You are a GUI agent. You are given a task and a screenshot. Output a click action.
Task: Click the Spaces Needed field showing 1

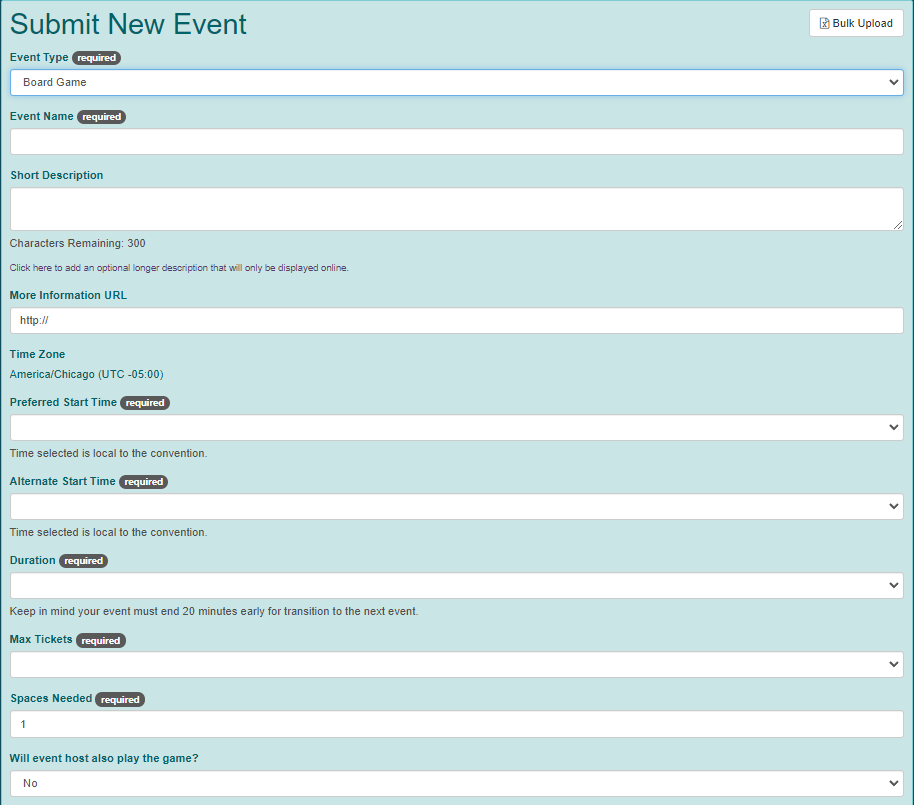tap(456, 724)
